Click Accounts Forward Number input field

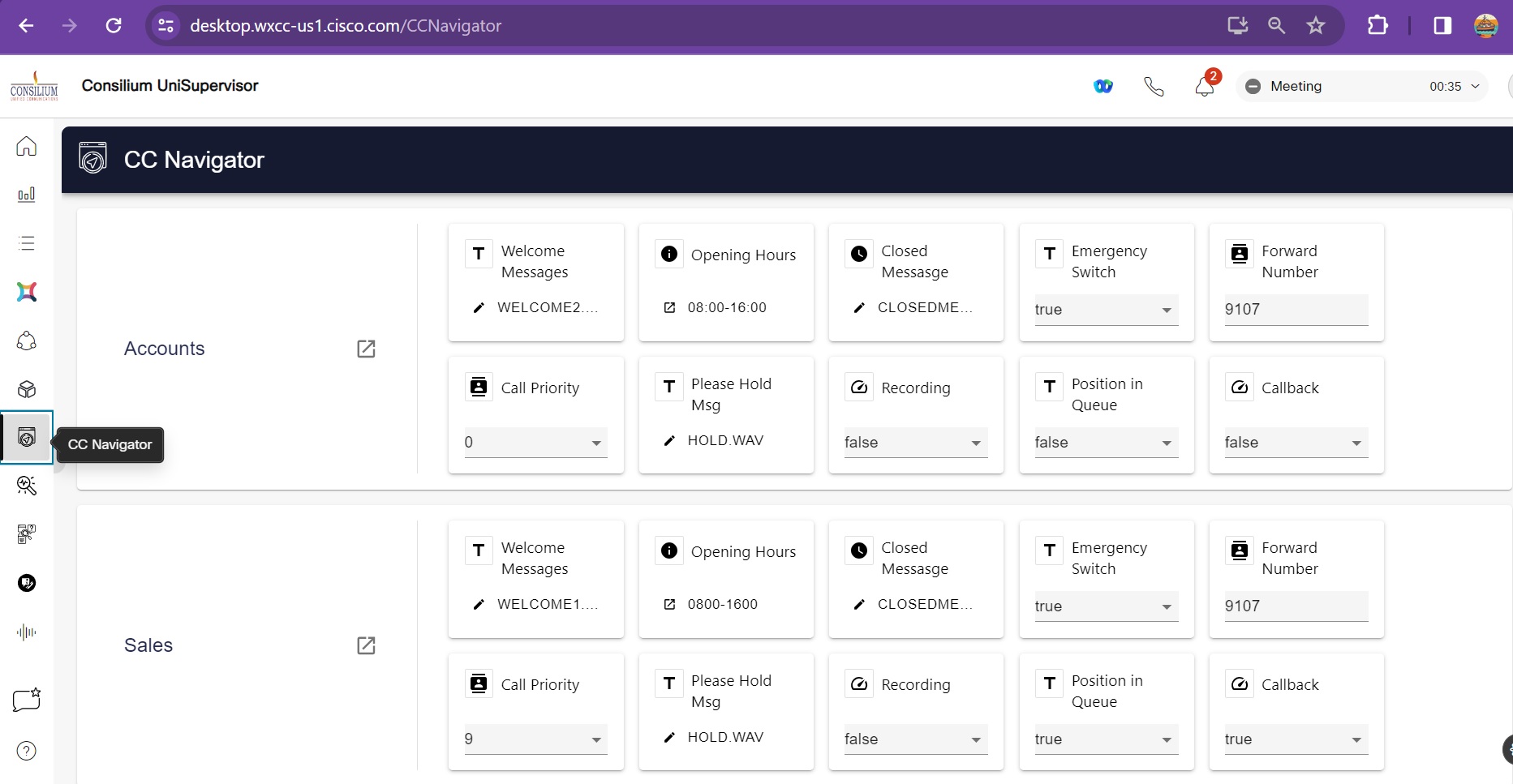click(x=1296, y=310)
